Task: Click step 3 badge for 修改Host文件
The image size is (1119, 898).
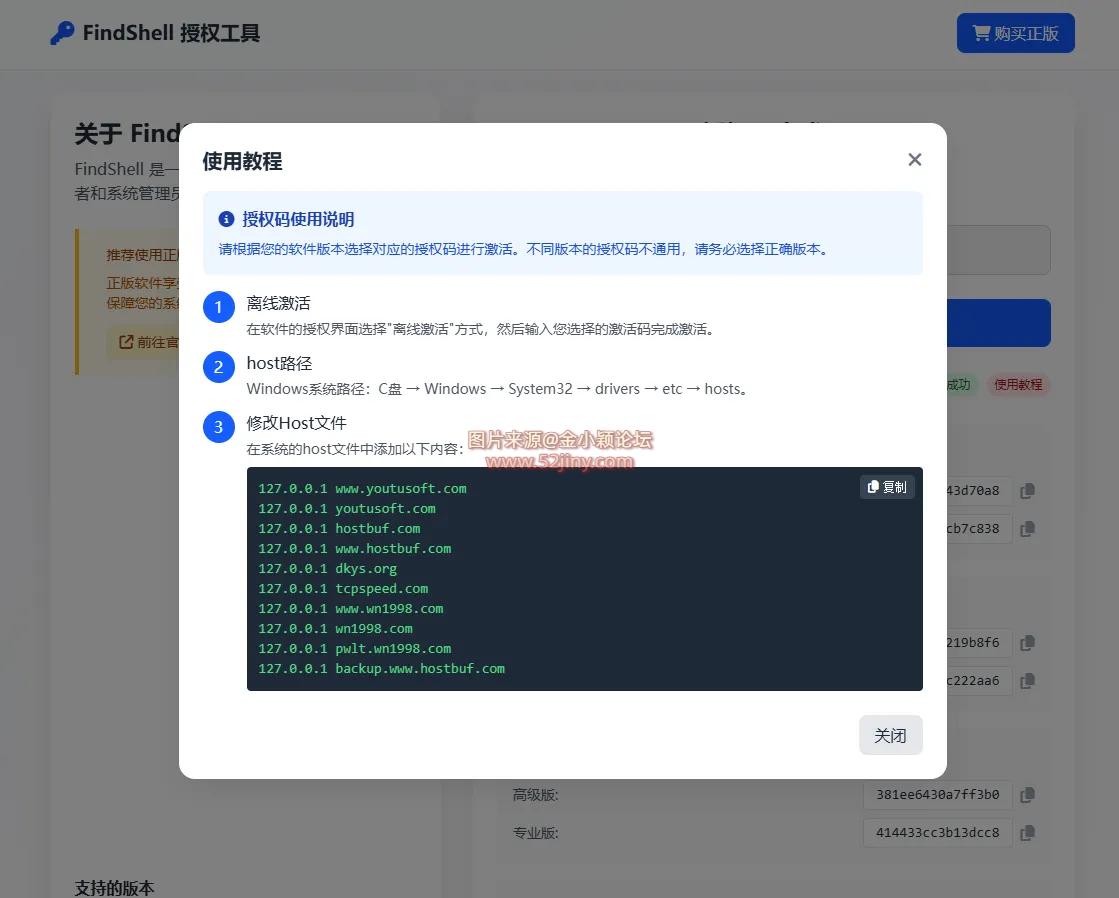Action: (218, 426)
